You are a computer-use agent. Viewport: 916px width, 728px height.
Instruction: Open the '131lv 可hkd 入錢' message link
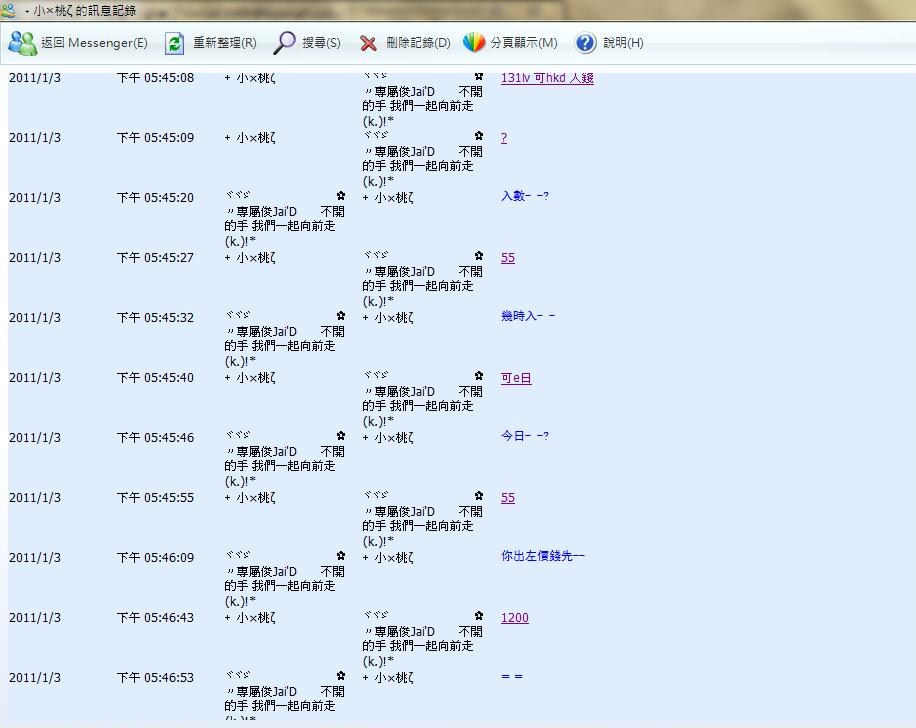coord(547,78)
